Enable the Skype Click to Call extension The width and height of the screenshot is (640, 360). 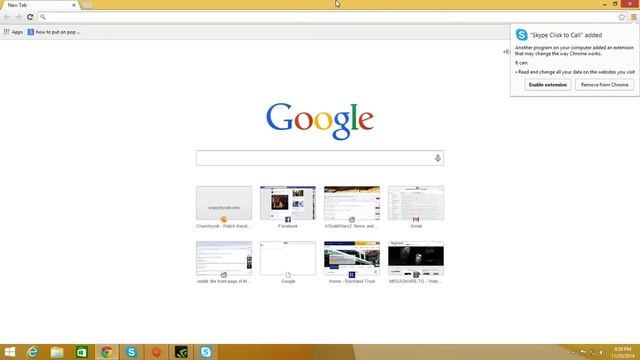point(547,85)
